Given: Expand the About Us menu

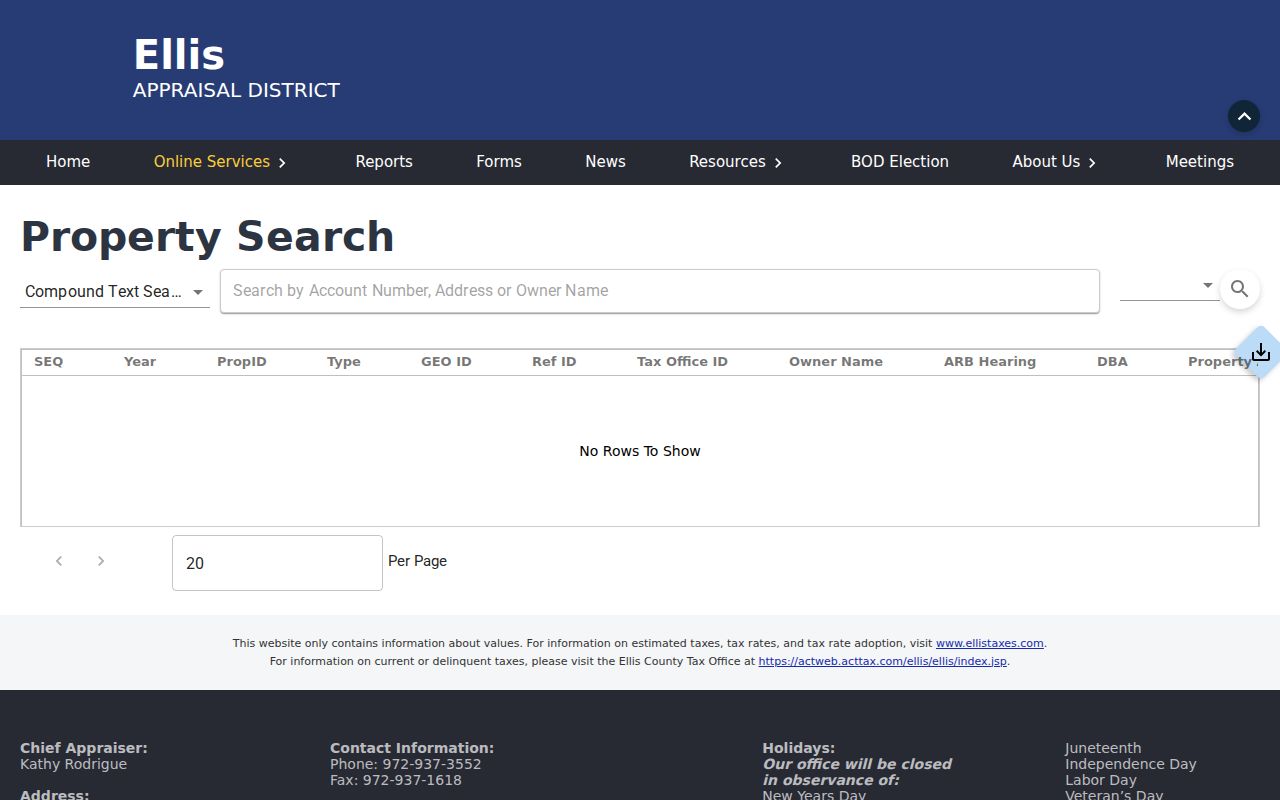Looking at the screenshot, I should [1054, 162].
